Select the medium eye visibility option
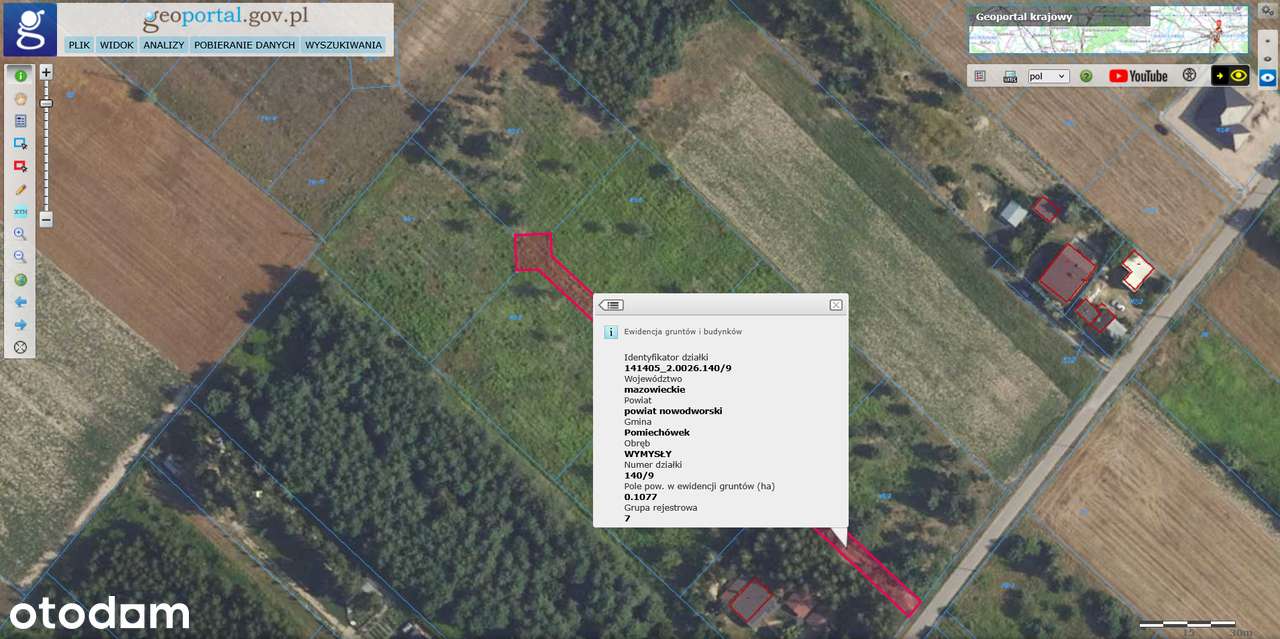The image size is (1280, 639). [1268, 58]
